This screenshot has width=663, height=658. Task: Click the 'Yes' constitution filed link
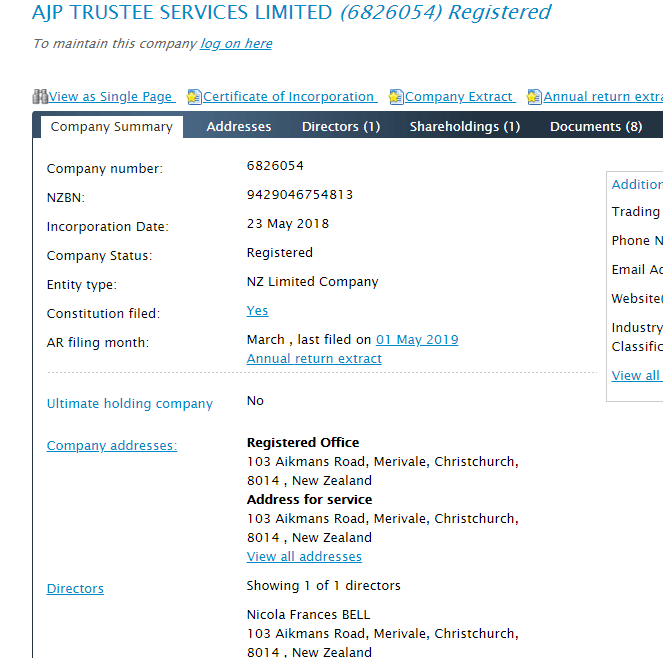pos(257,311)
